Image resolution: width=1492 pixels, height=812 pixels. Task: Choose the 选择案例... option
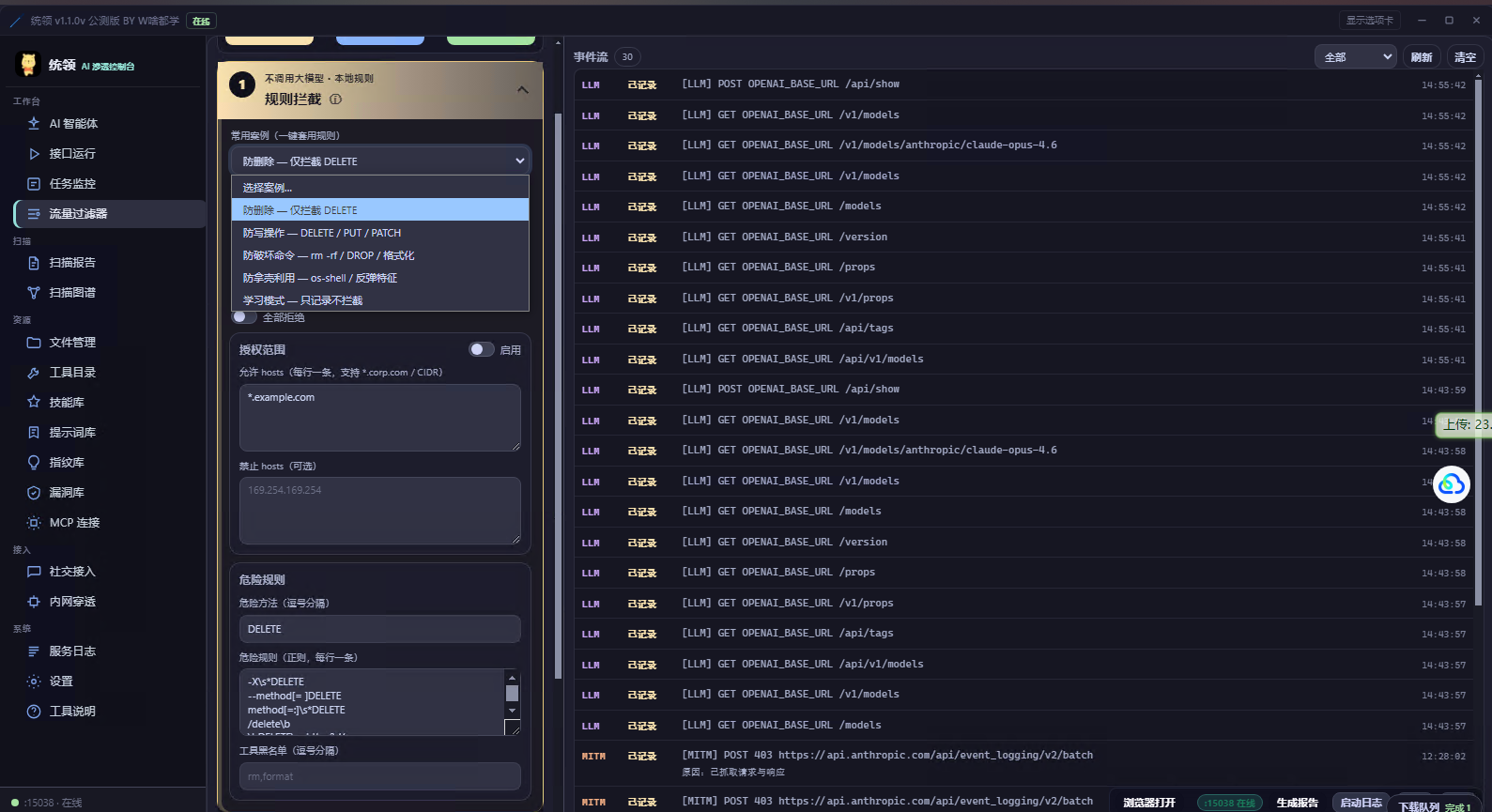tap(380, 188)
